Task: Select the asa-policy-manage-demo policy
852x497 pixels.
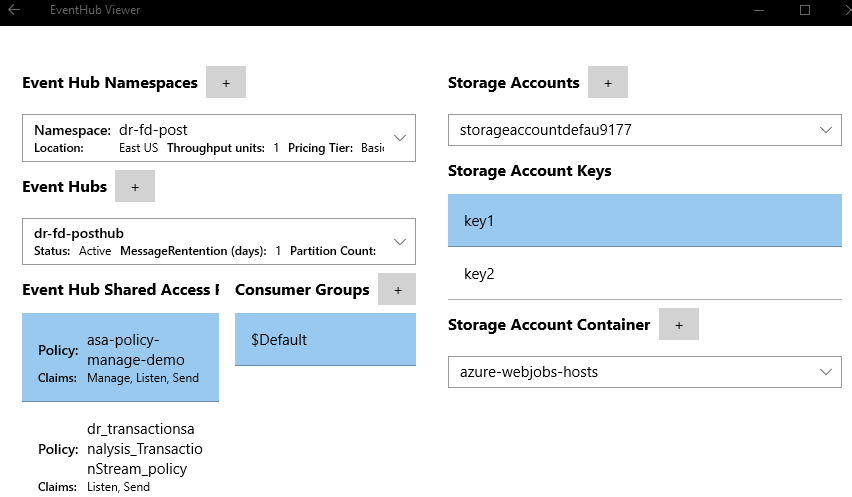Action: tap(121, 357)
